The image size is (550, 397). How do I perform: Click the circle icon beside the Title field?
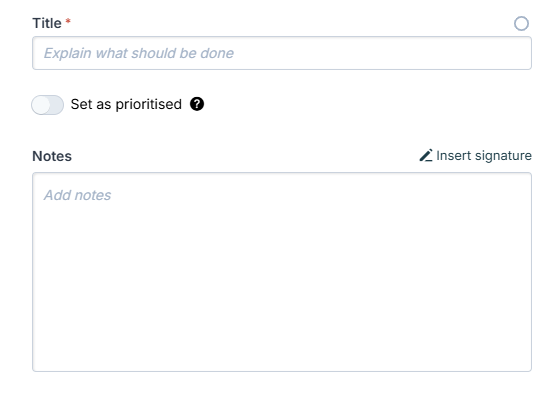tap(521, 23)
